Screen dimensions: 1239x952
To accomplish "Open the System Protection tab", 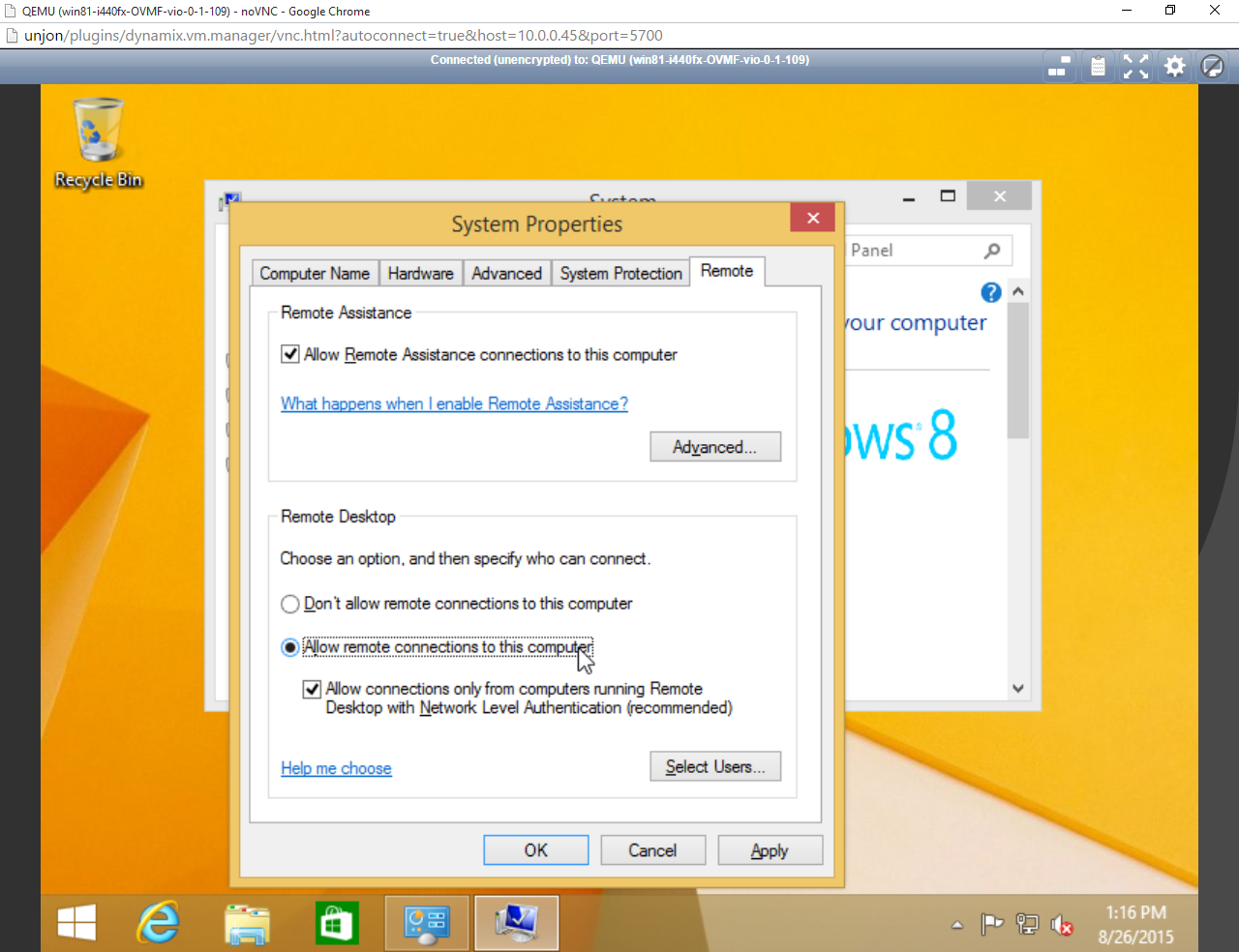I will pyautogui.click(x=620, y=274).
